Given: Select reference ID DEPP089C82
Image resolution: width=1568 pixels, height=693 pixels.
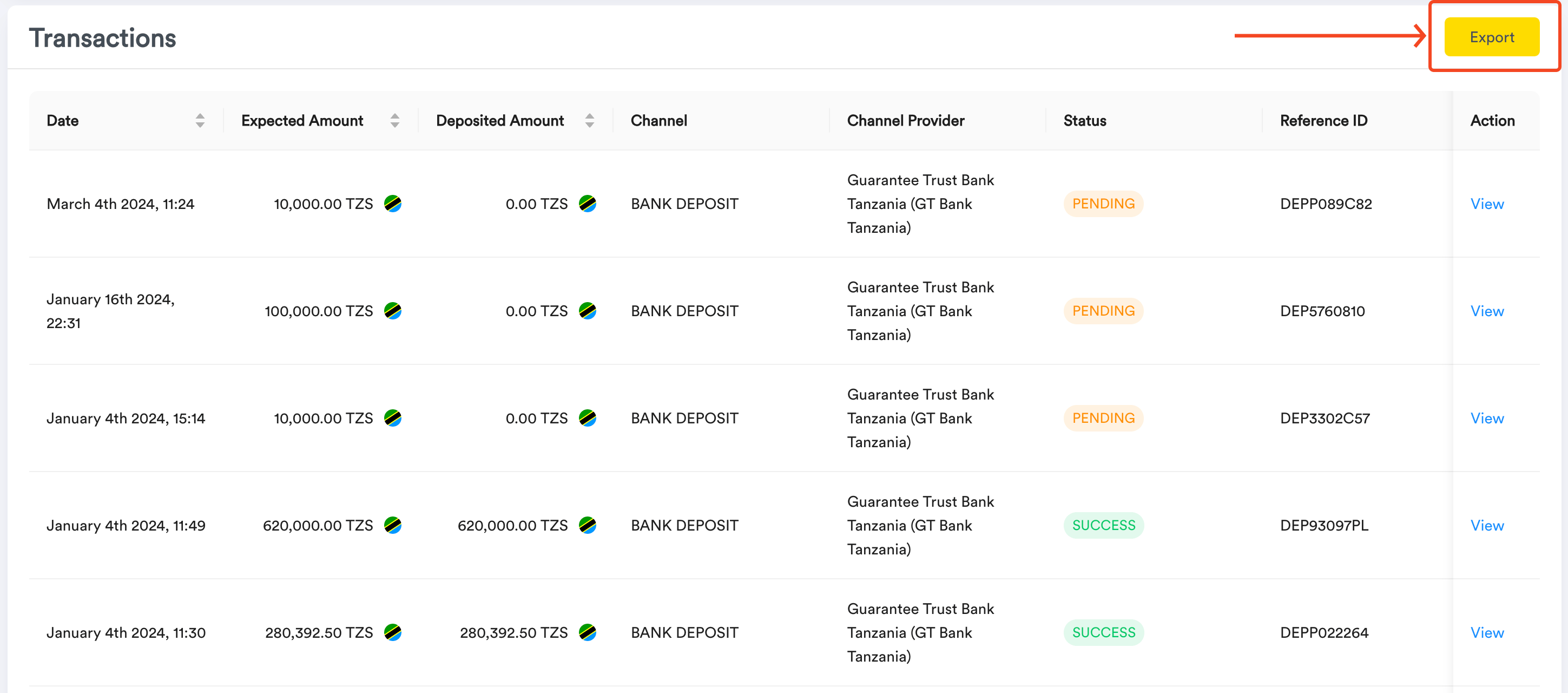Looking at the screenshot, I should (1326, 204).
